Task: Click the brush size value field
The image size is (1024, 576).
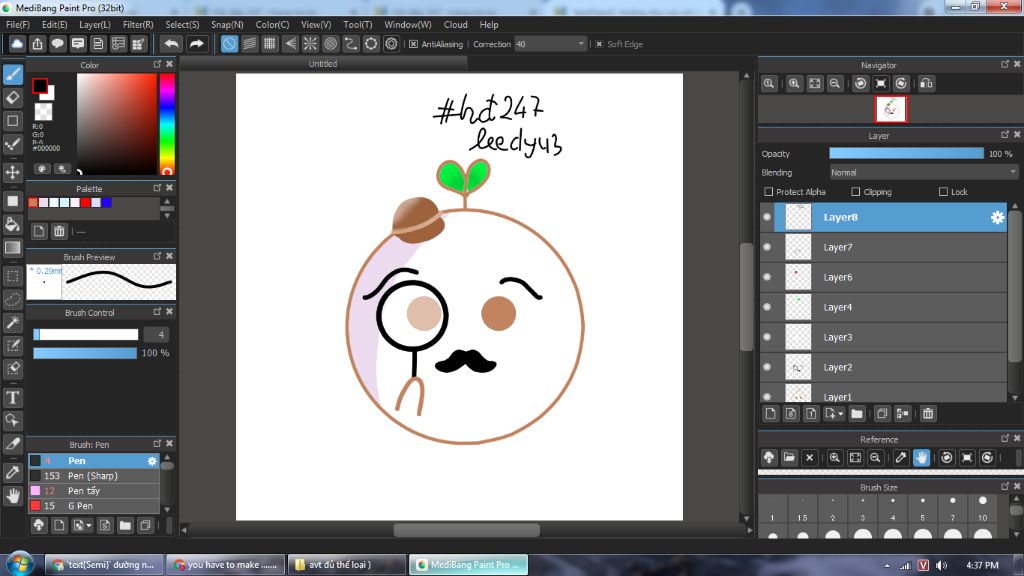Action: 157,335
